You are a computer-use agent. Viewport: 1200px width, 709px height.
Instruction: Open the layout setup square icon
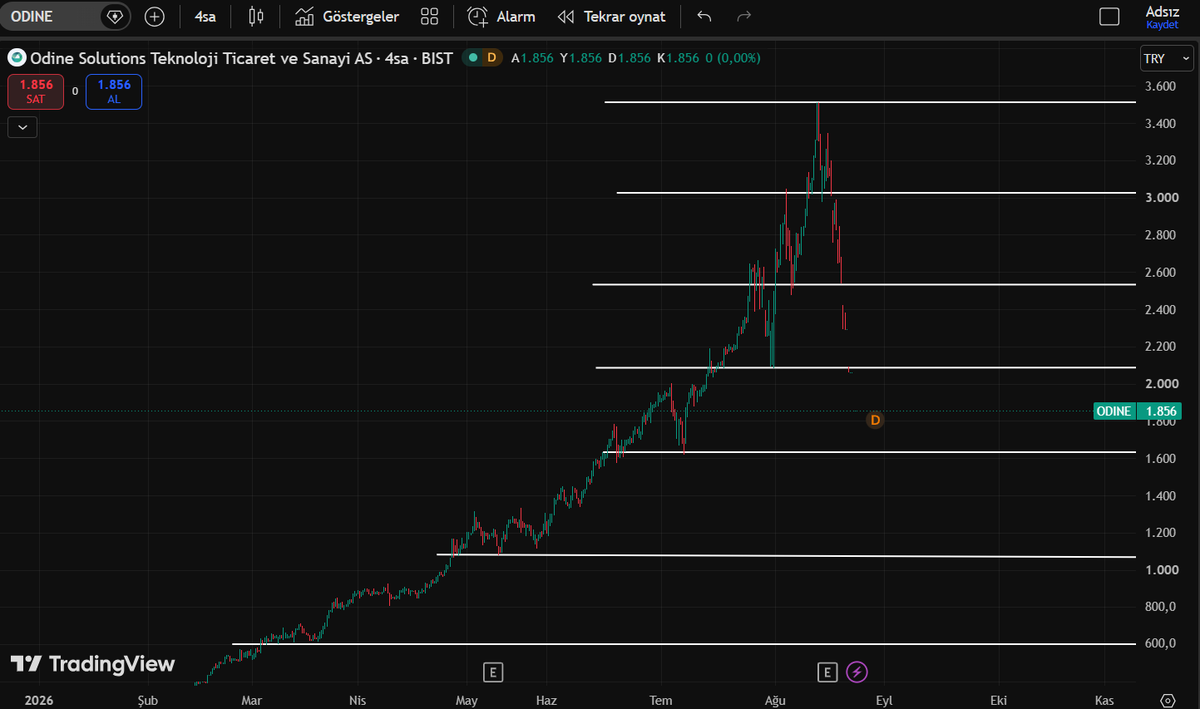[1109, 17]
